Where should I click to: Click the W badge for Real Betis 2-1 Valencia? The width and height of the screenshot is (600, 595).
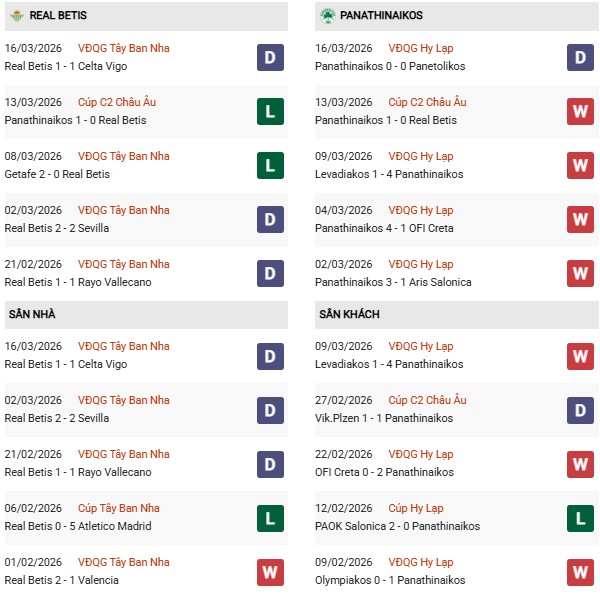(270, 572)
